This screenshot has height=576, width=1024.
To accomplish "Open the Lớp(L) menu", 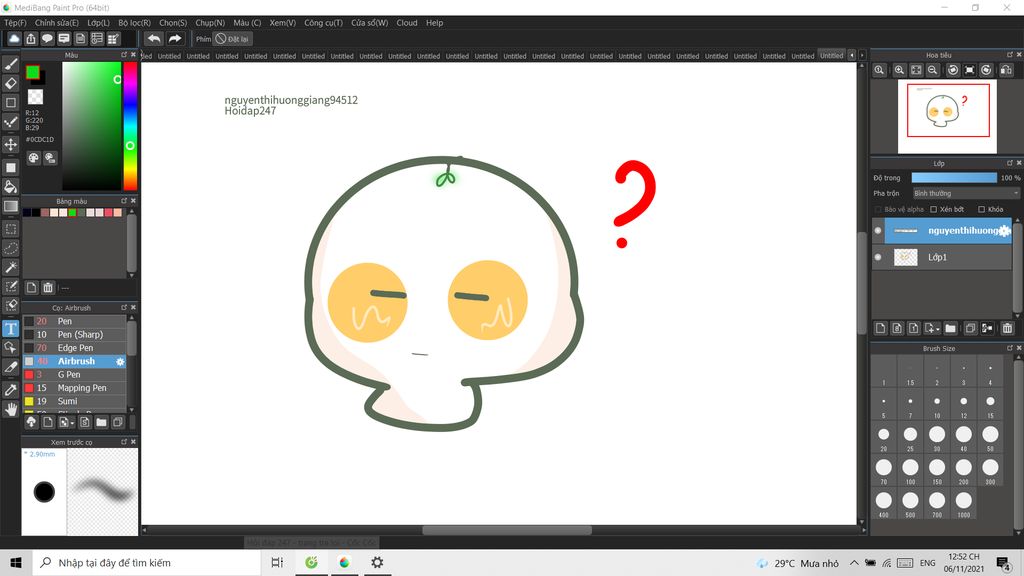I will click(x=99, y=22).
